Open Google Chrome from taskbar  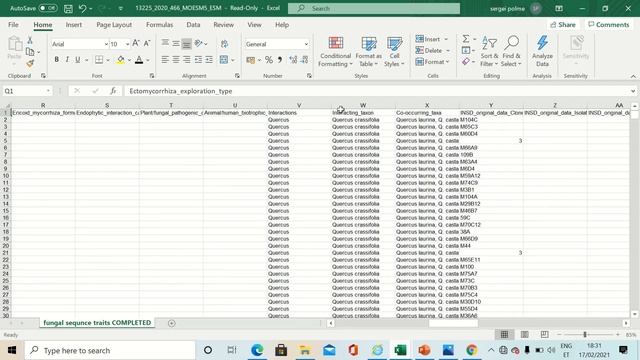(x=471, y=350)
